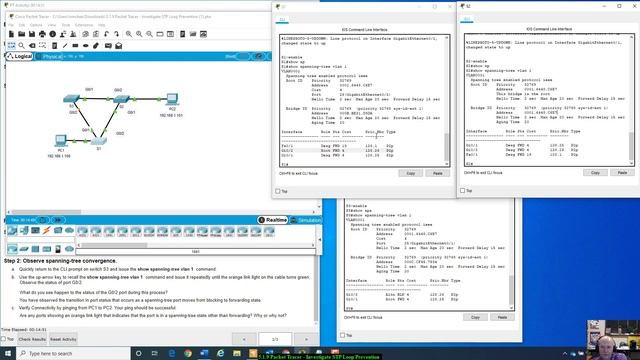Click the Fast Forward Time button
This screenshot has height=360, width=640.
click(x=58, y=220)
